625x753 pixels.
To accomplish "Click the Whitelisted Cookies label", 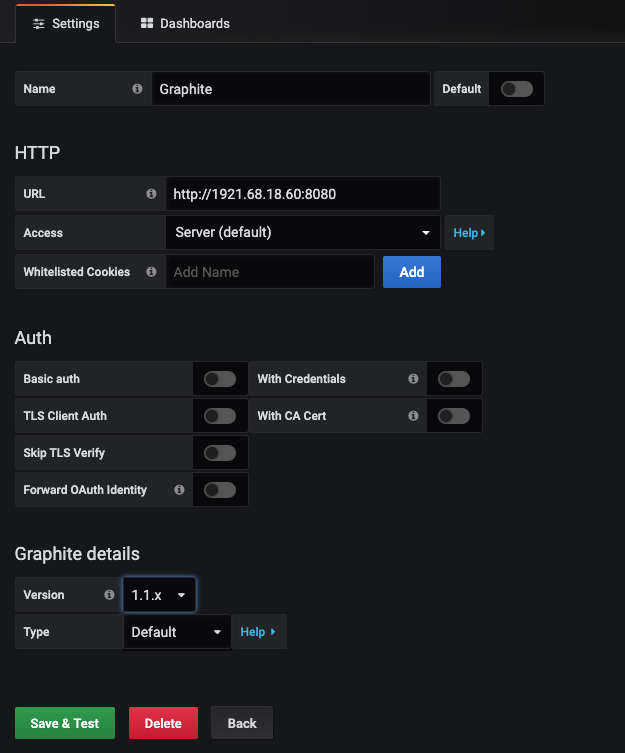I will click(77, 272).
